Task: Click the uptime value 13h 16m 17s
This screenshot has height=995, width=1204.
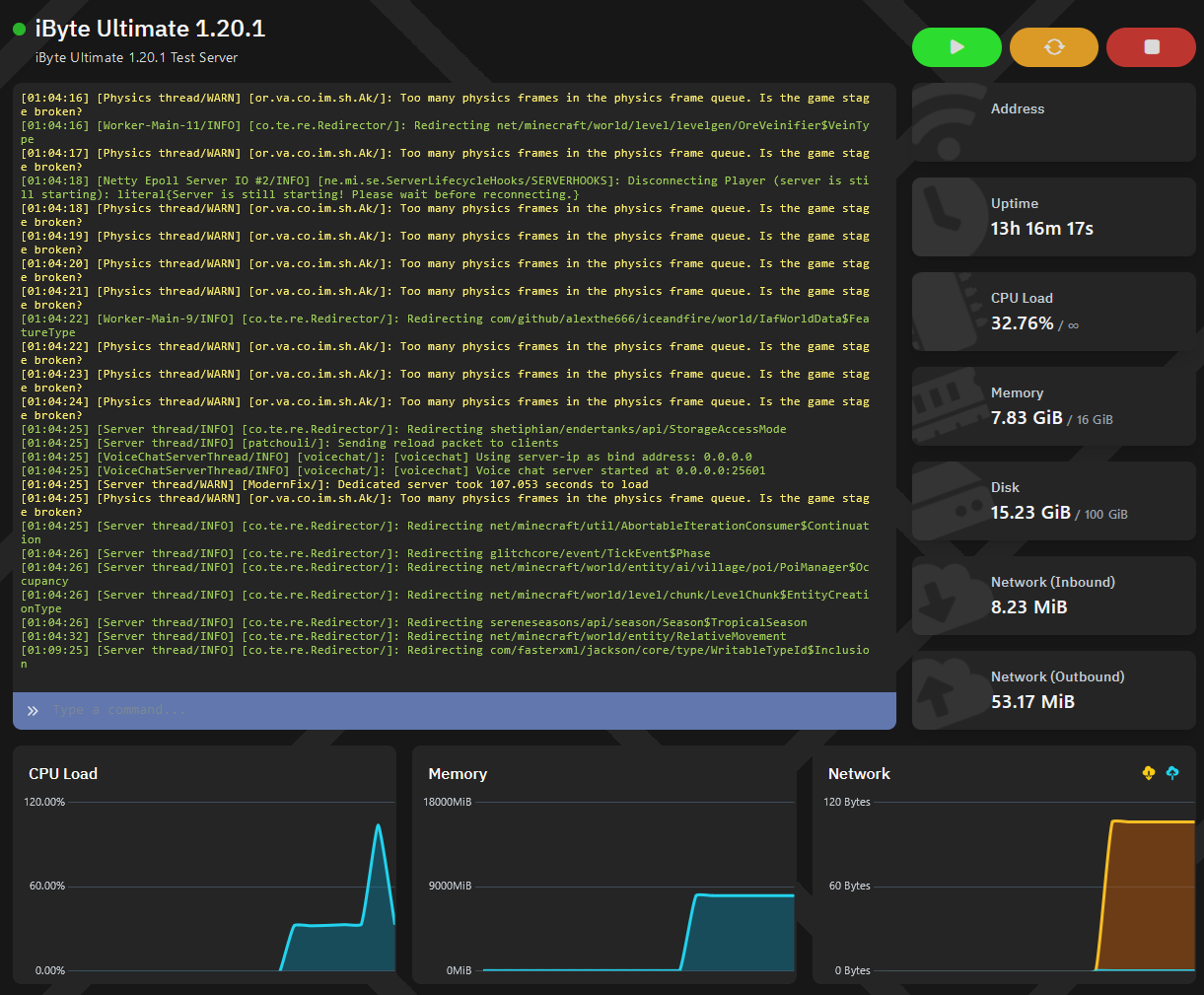Action: click(1042, 229)
